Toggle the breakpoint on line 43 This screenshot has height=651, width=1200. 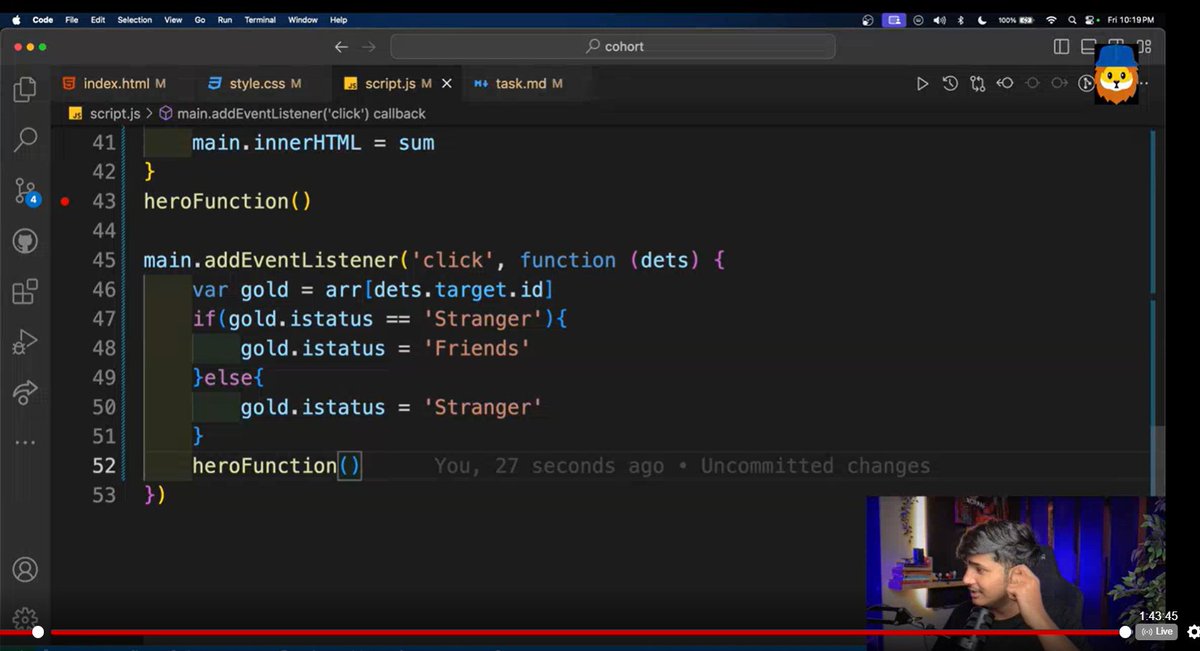tap(65, 200)
